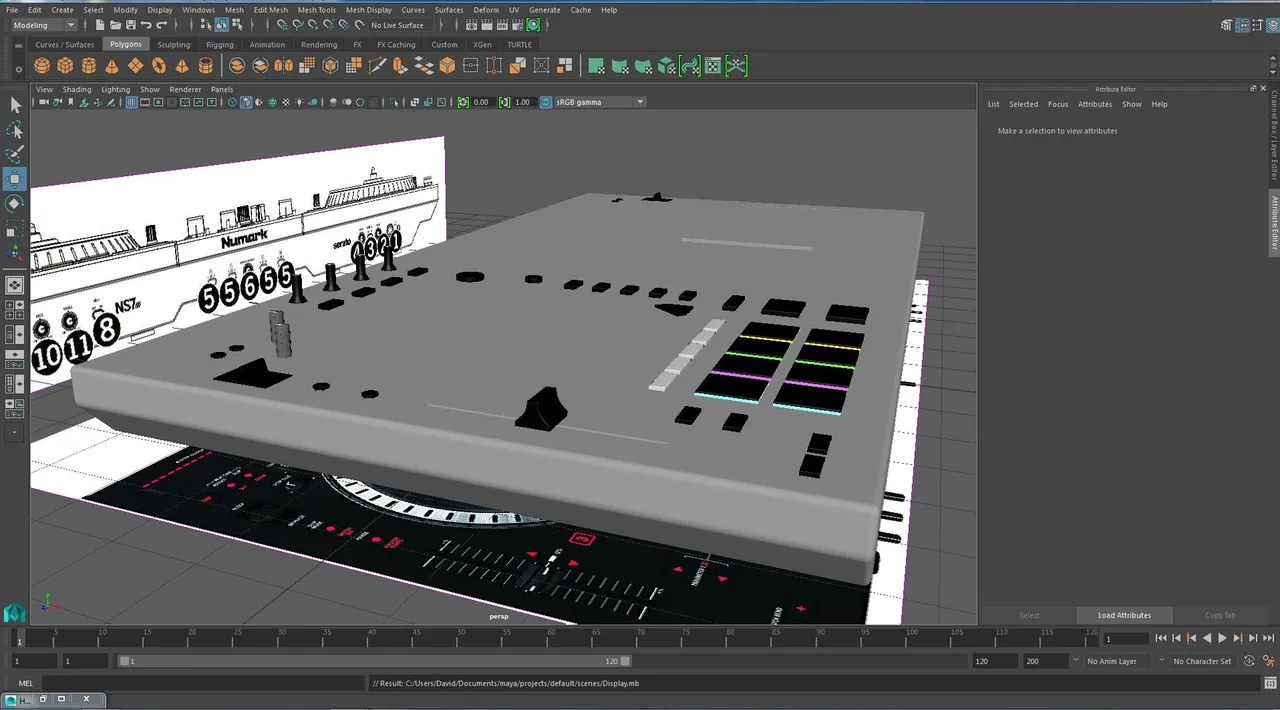
Task: Activate the Move tool in the toolbox
Action: click(15, 180)
